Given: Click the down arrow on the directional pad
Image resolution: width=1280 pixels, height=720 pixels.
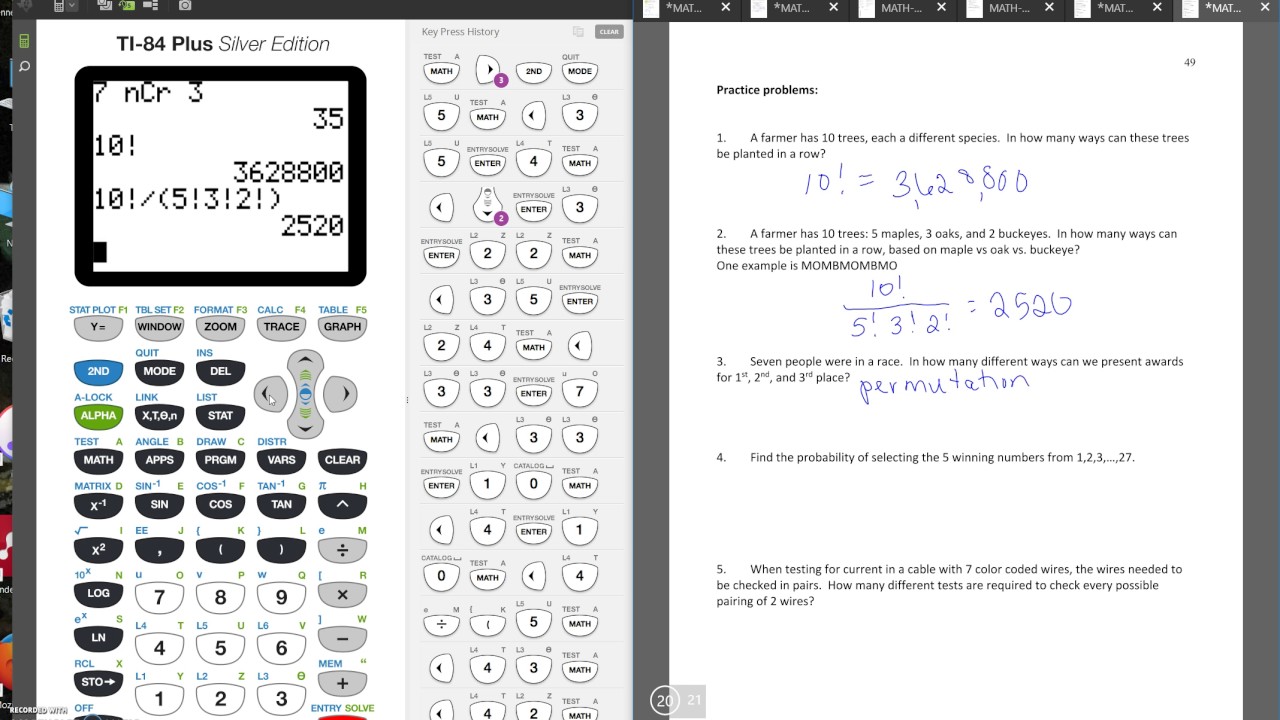Looking at the screenshot, I should (305, 426).
